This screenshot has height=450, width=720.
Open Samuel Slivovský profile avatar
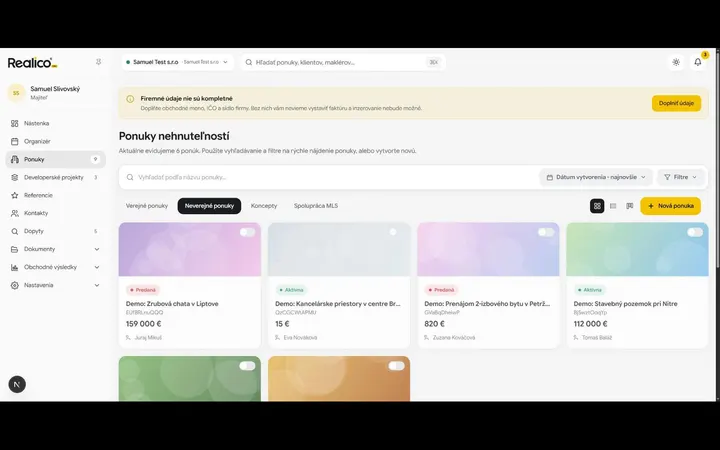click(16, 93)
